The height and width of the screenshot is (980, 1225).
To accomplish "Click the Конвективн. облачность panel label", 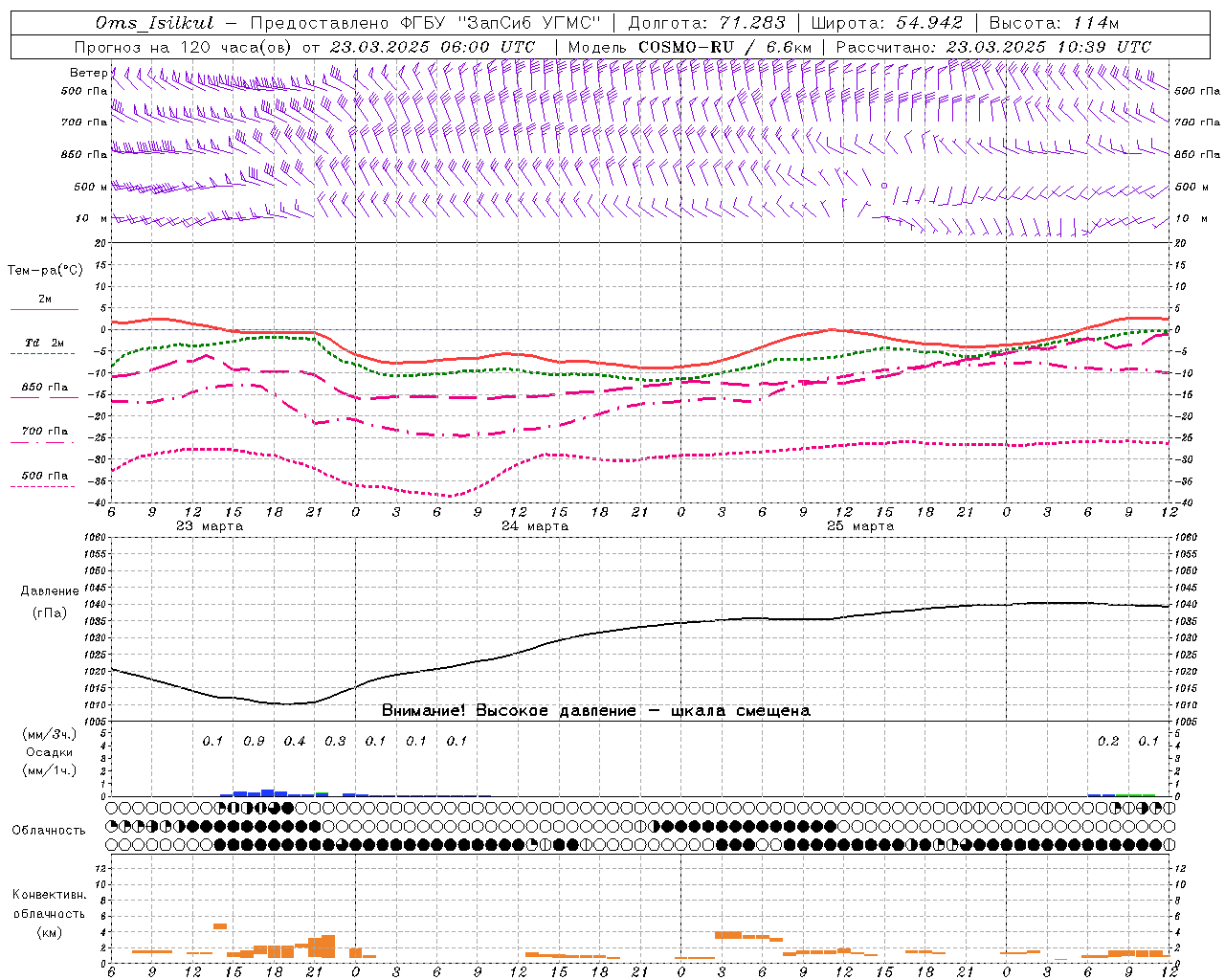I will (x=49, y=904).
